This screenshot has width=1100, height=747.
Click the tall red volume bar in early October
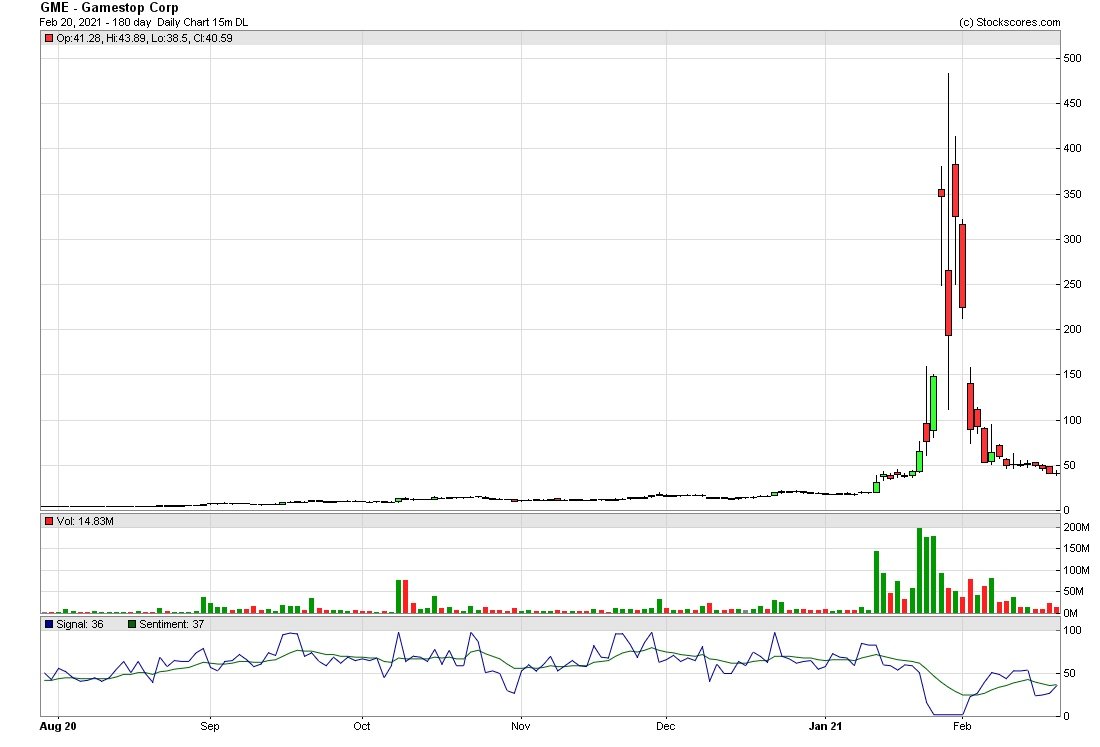[405, 597]
